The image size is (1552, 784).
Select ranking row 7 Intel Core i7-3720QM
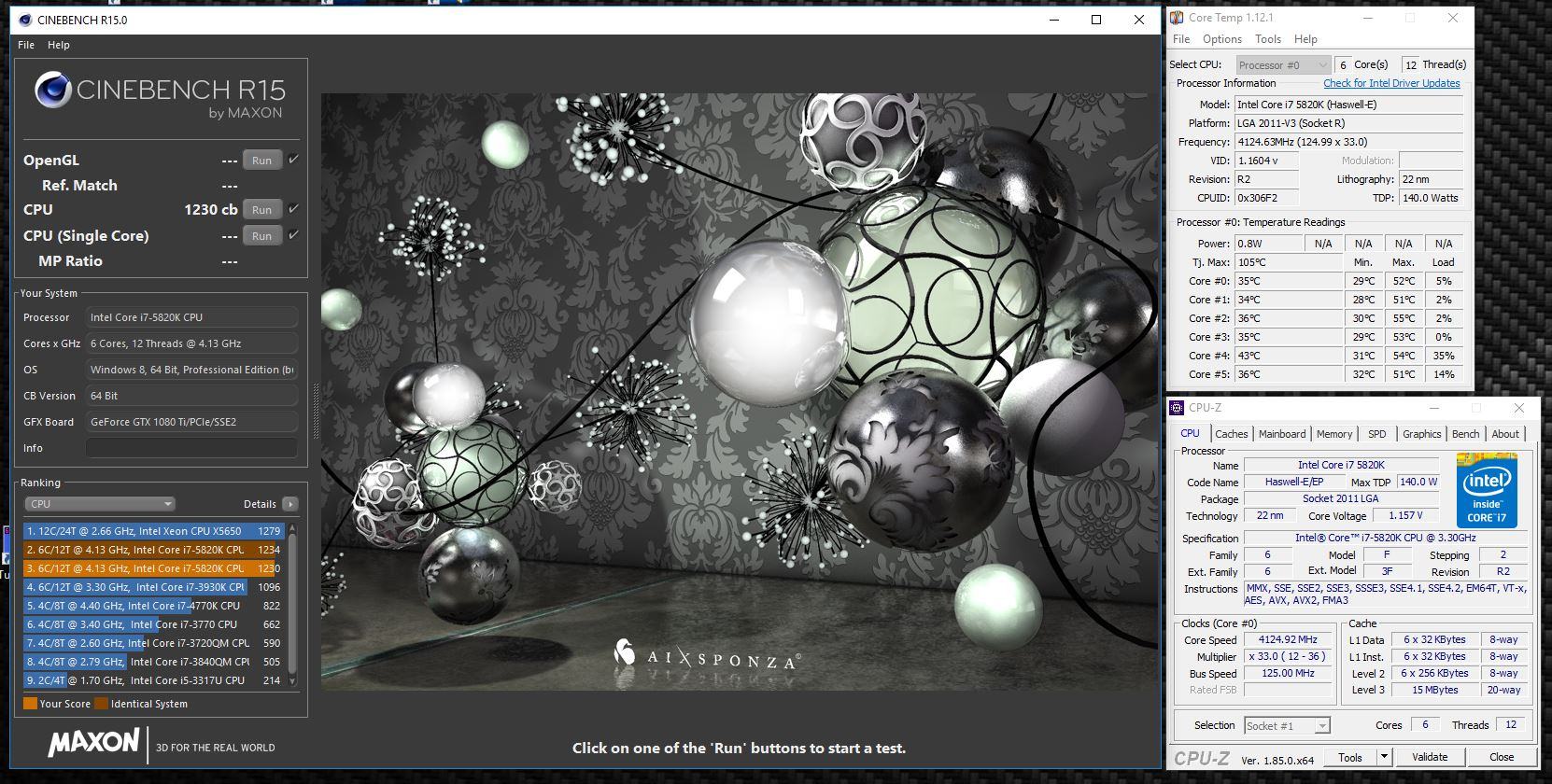(152, 643)
